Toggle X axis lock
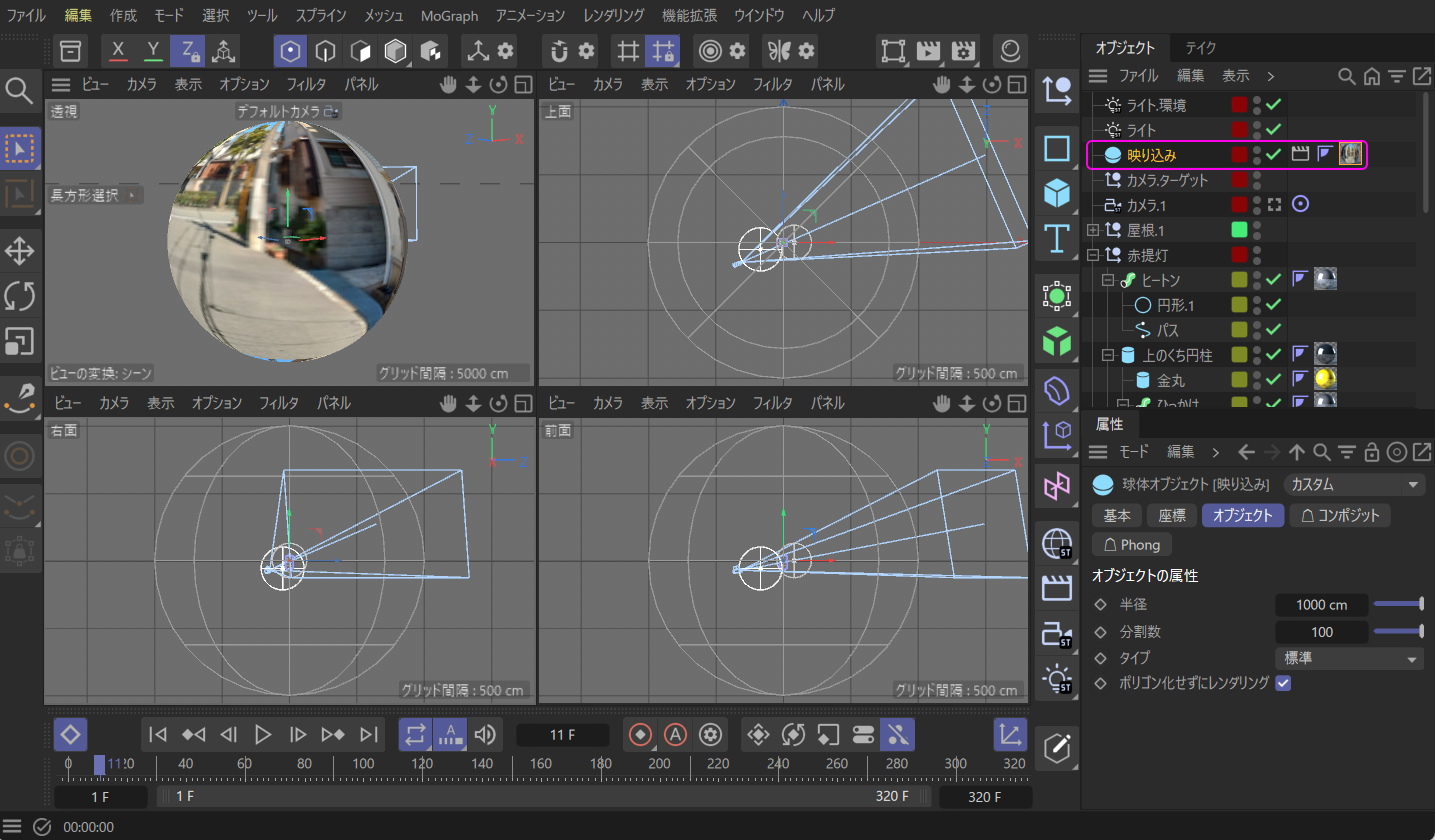 point(119,50)
